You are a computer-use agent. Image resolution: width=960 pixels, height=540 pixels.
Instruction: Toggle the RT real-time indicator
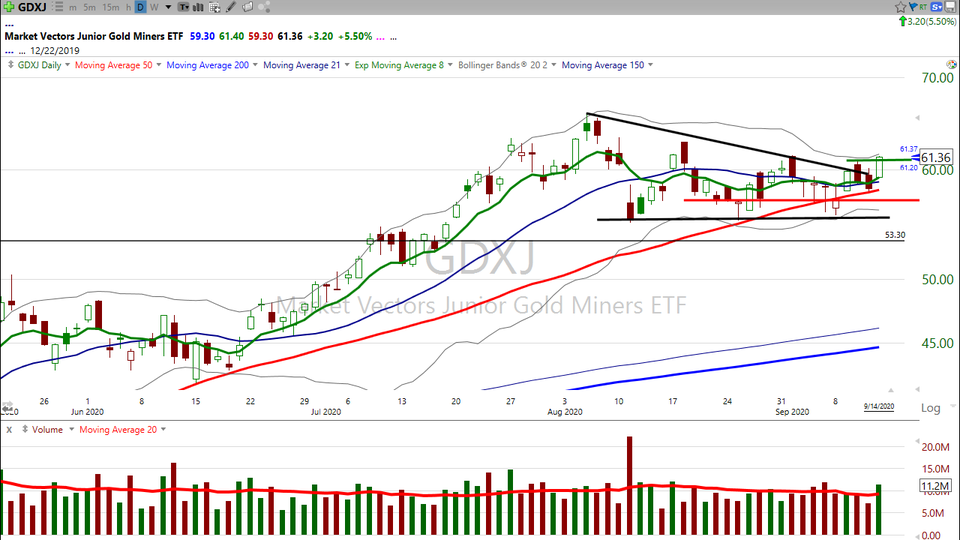[x=923, y=7]
